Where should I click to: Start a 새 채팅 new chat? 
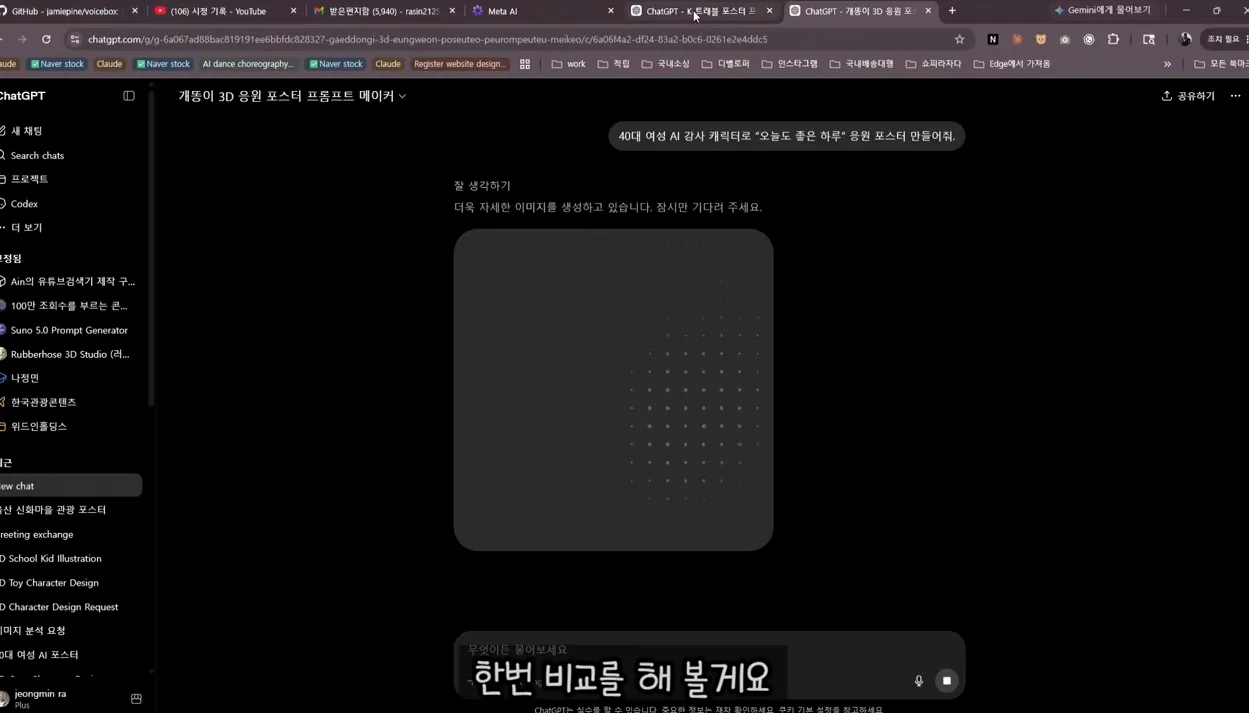point(22,131)
